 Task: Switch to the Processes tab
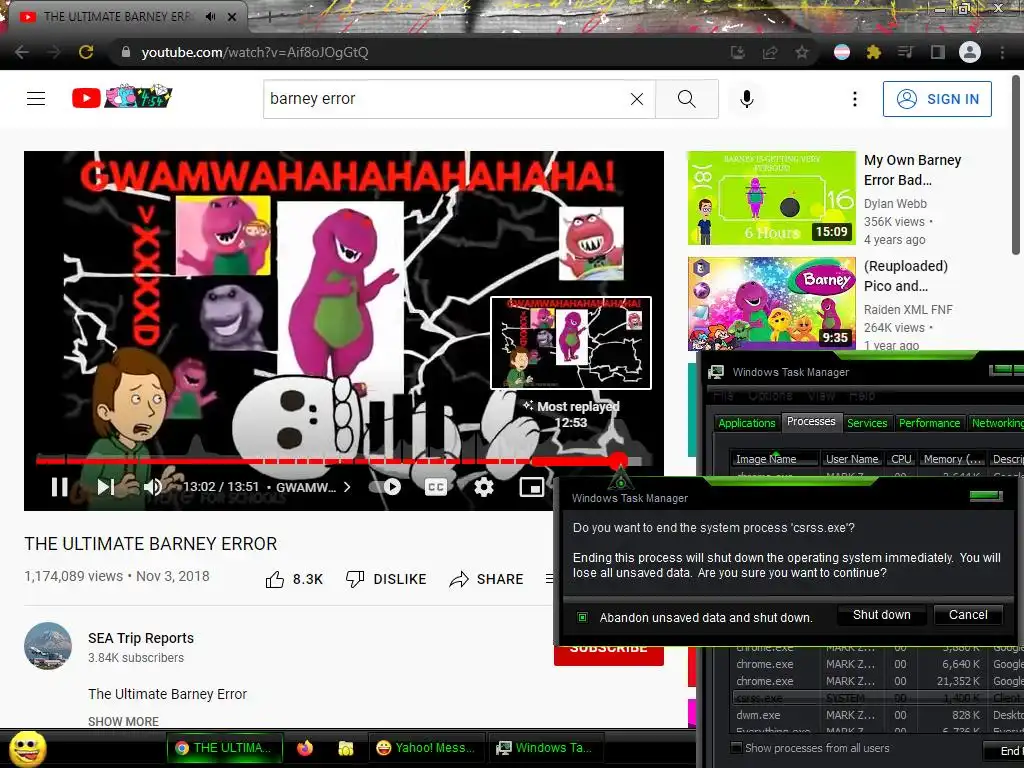tap(811, 422)
